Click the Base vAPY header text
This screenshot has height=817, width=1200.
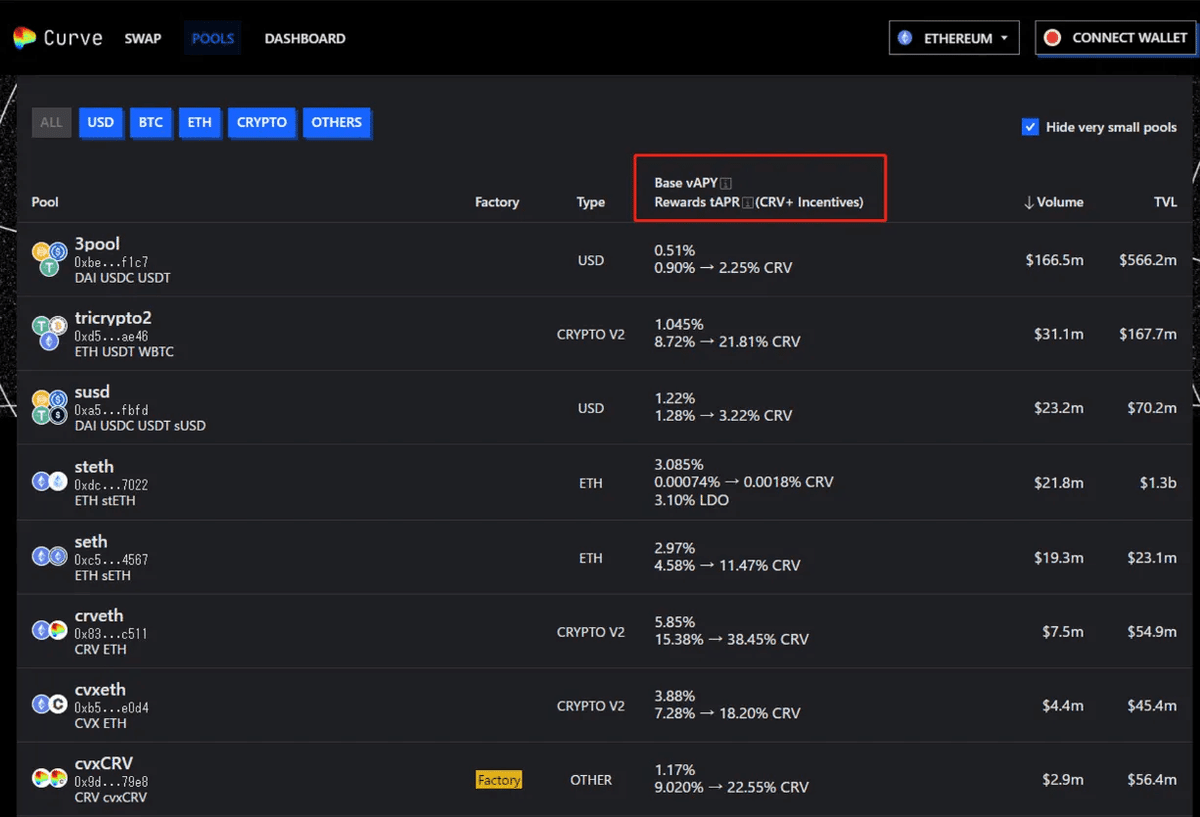(x=686, y=183)
